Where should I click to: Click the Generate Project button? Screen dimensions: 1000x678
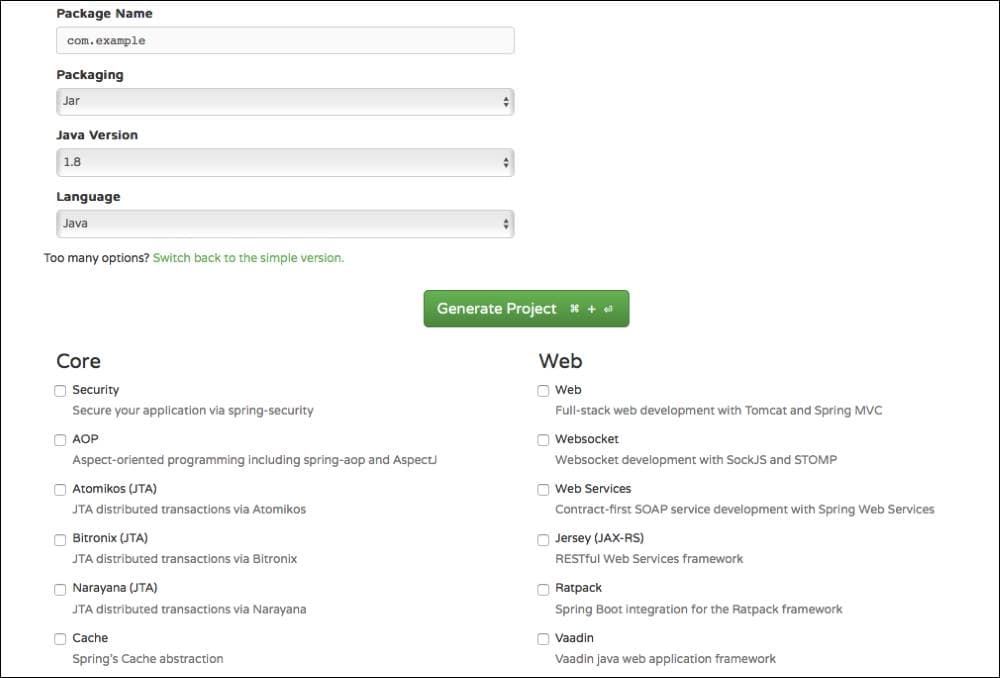(x=526, y=308)
